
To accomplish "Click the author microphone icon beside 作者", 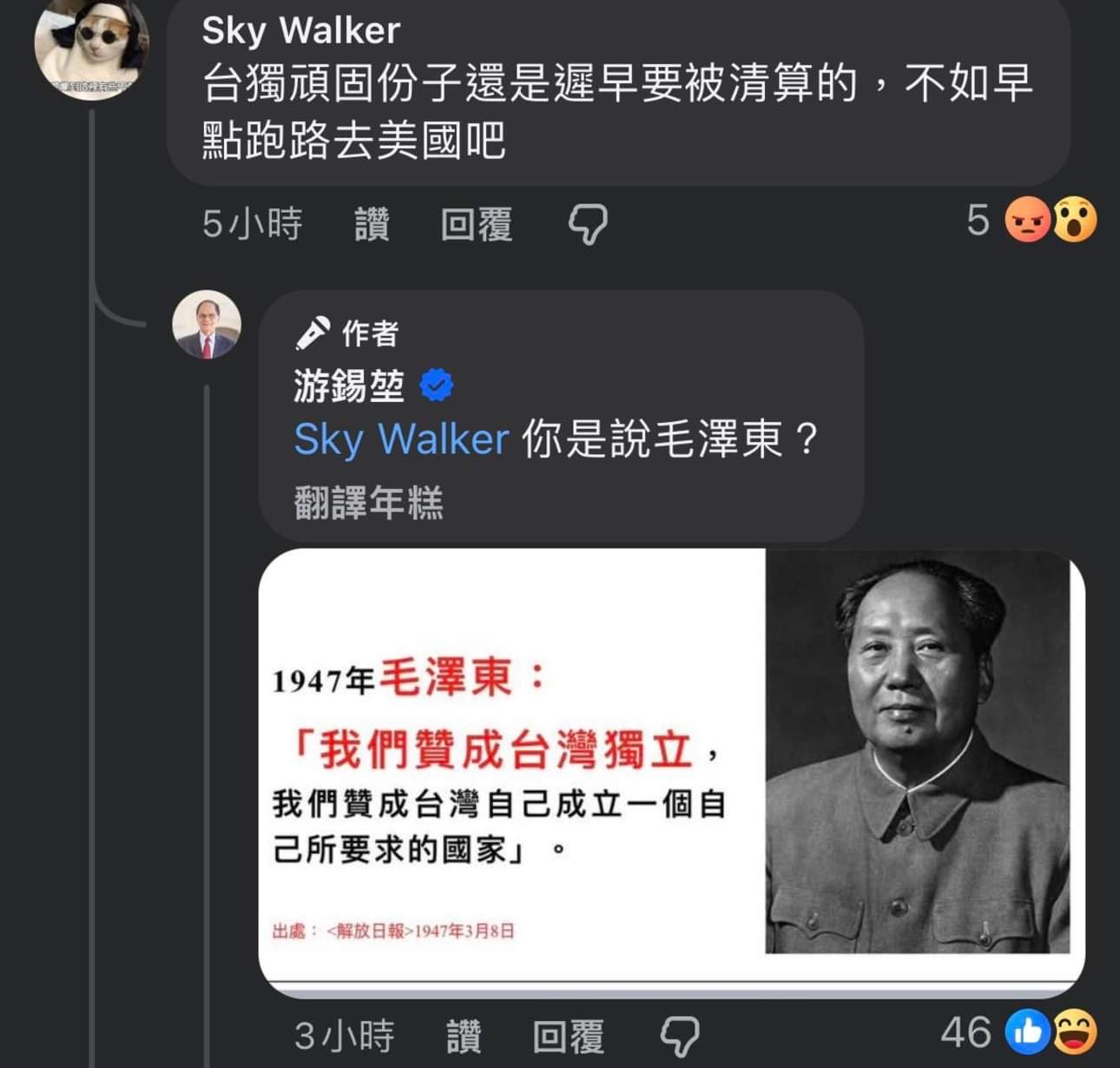I will tap(313, 333).
